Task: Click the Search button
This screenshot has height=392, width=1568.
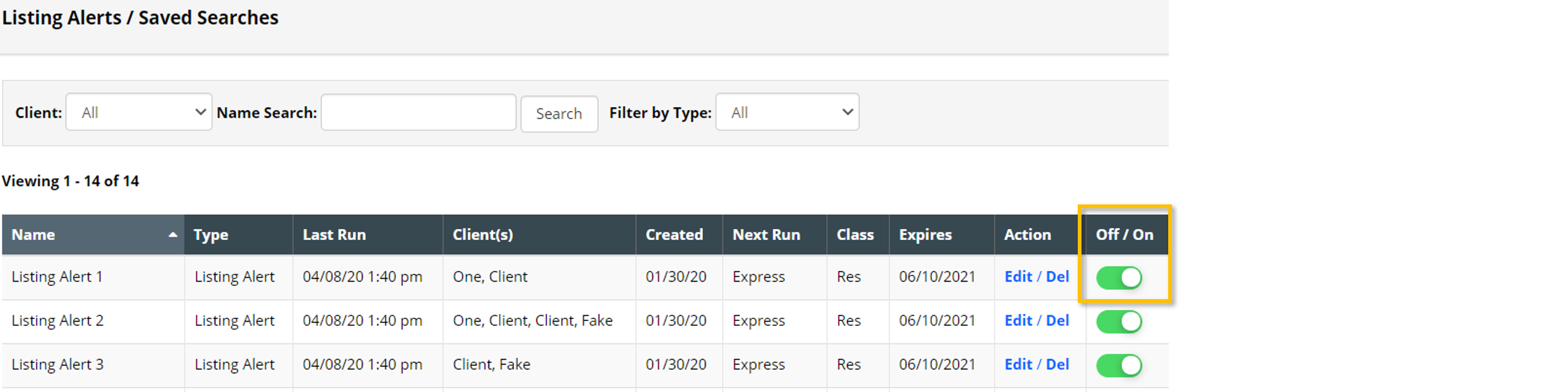Action: 558,113
